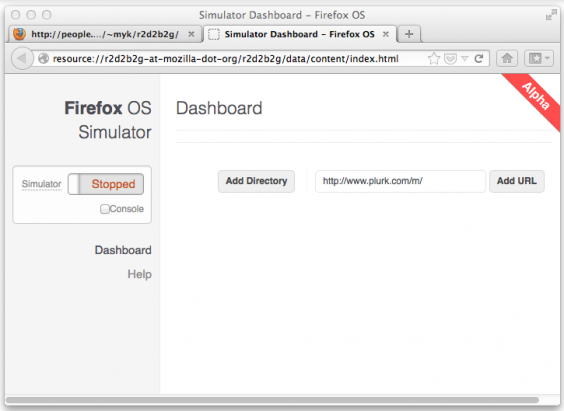Toggle the Simulator Stopped switch
The width and height of the screenshot is (564, 411).
click(x=106, y=184)
